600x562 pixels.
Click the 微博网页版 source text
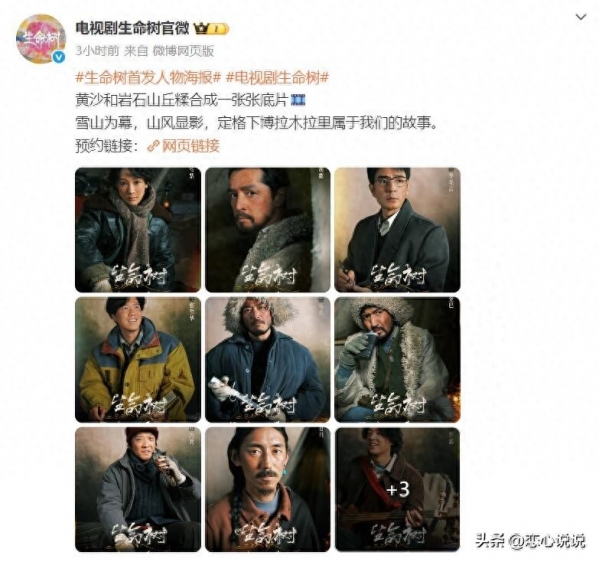[x=183, y=51]
